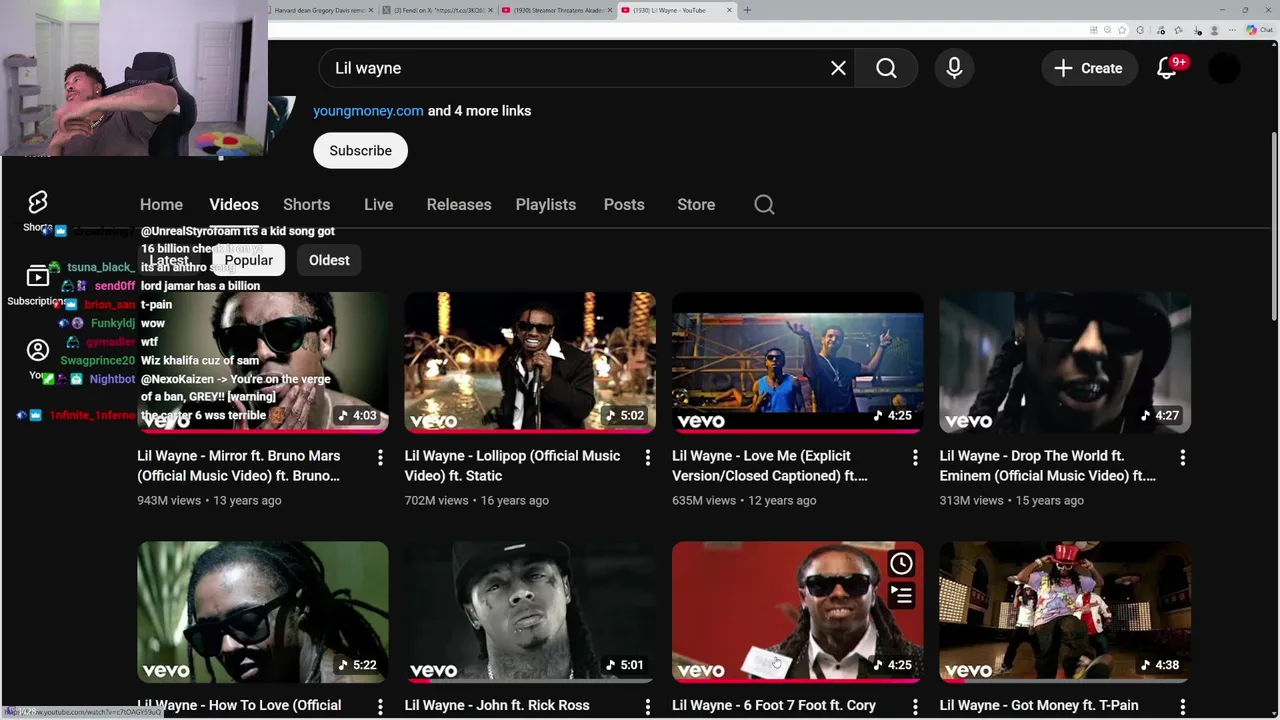This screenshot has width=1280, height=720.
Task: Add 6 Foot 7 Foot to queue
Action: coord(901,596)
